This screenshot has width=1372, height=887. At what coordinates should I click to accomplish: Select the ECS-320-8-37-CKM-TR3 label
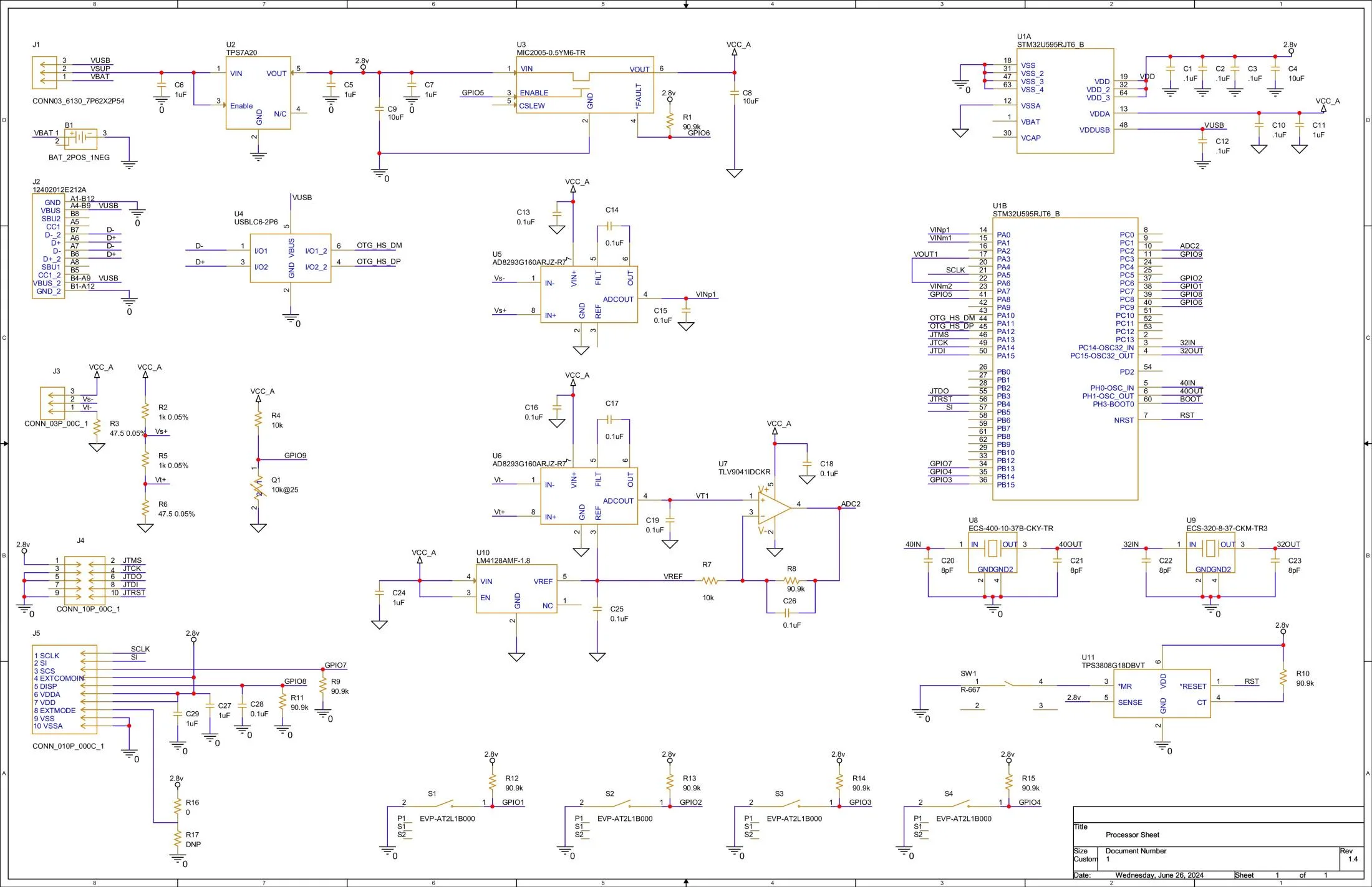tap(1227, 529)
